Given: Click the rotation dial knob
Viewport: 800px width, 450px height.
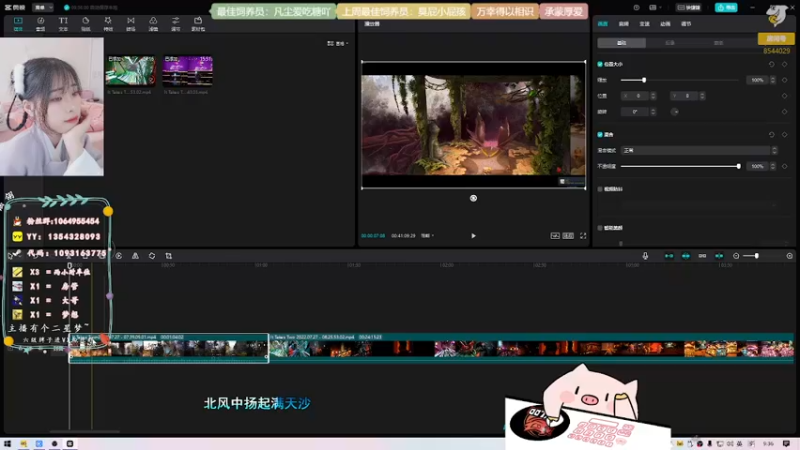Looking at the screenshot, I should [674, 112].
